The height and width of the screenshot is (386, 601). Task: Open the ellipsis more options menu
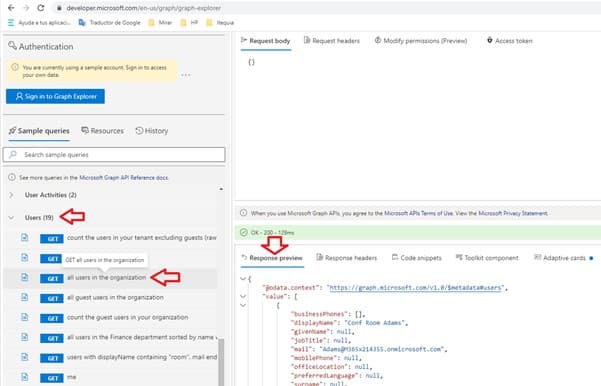(x=186, y=75)
